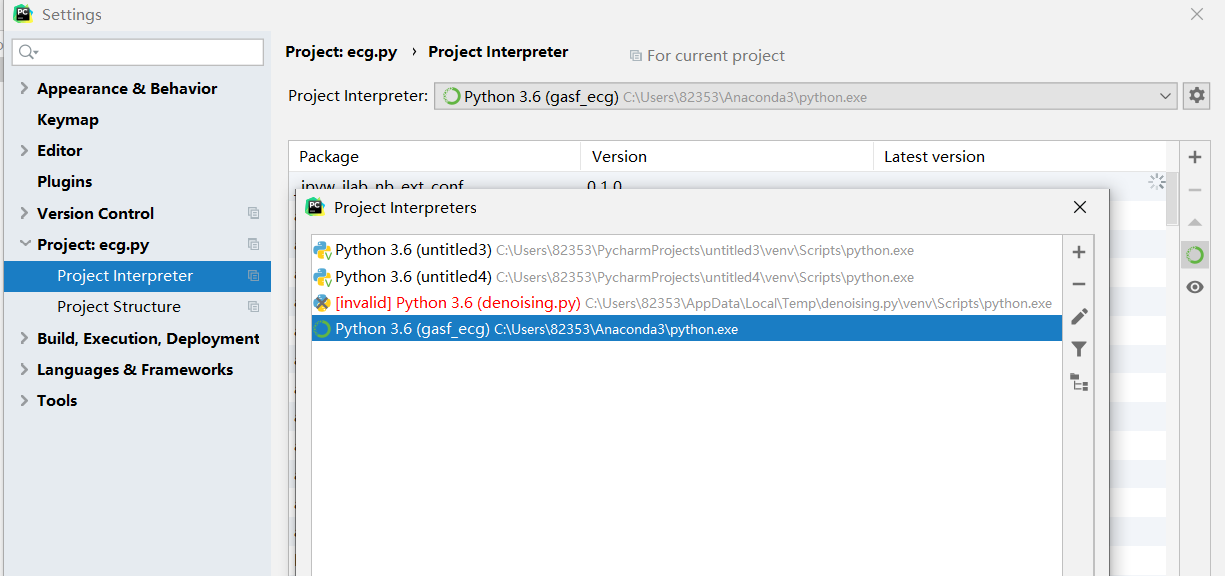
Task: Highlight Python 3.6 (untitled3) interpreter
Action: 420,251
